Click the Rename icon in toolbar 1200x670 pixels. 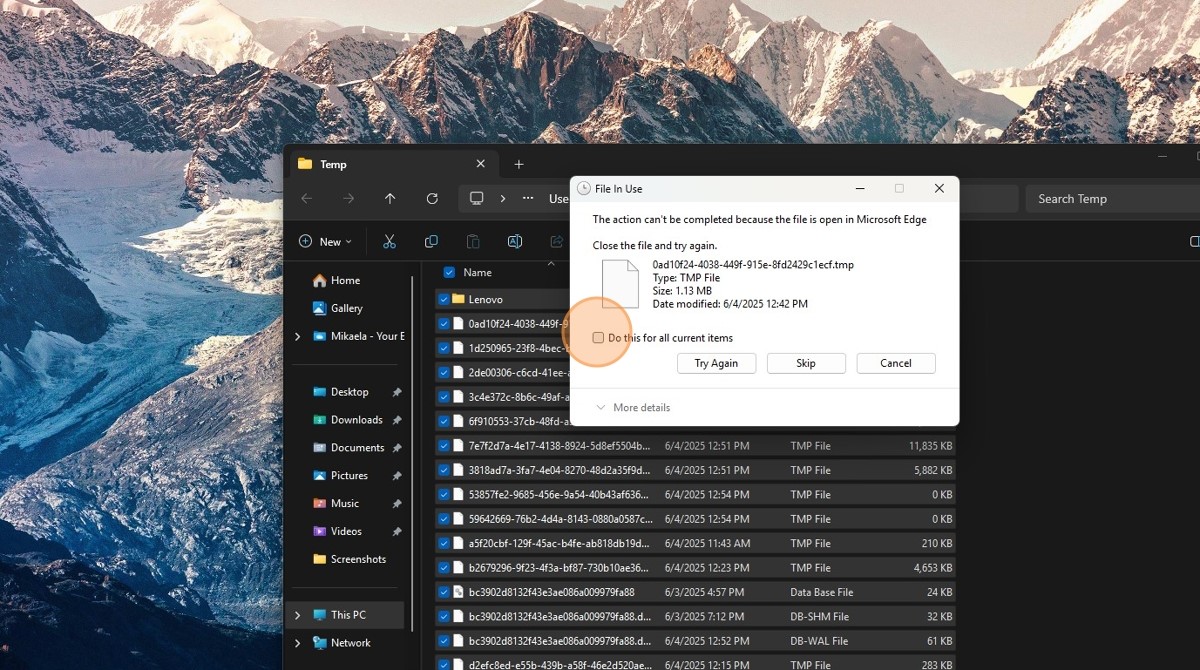pyautogui.click(x=515, y=242)
